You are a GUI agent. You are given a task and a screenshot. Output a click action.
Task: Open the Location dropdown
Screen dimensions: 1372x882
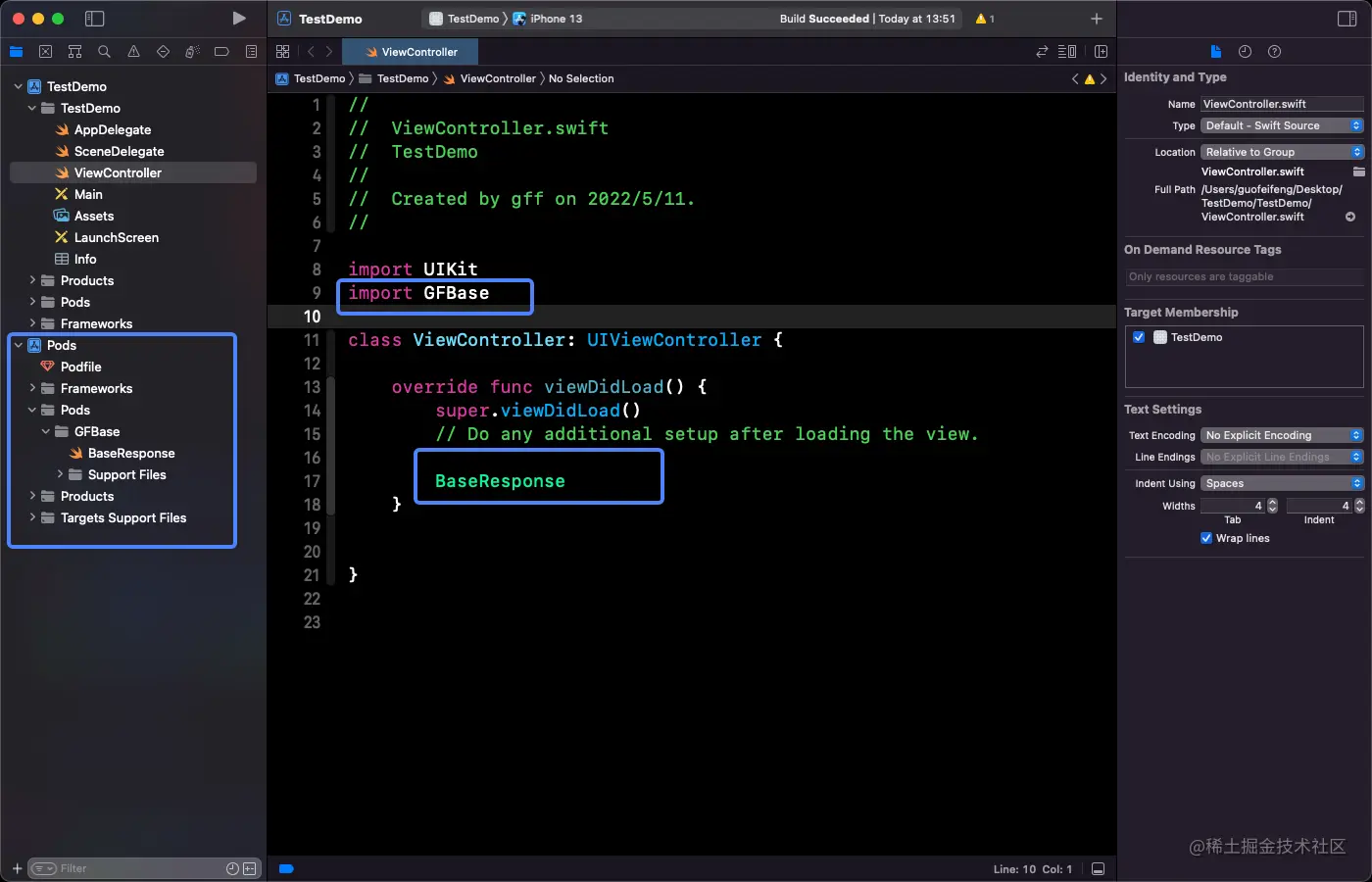coord(1282,152)
